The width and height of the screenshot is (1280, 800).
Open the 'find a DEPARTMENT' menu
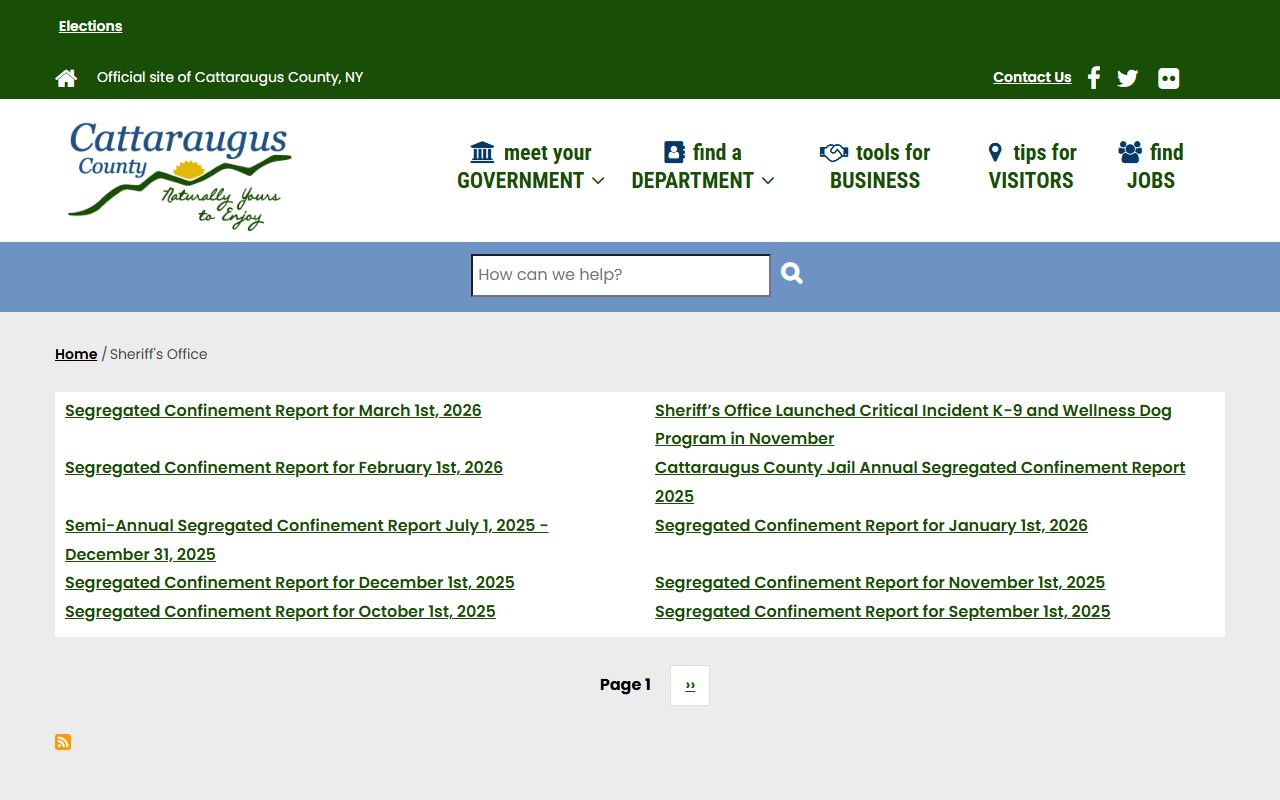tap(702, 166)
